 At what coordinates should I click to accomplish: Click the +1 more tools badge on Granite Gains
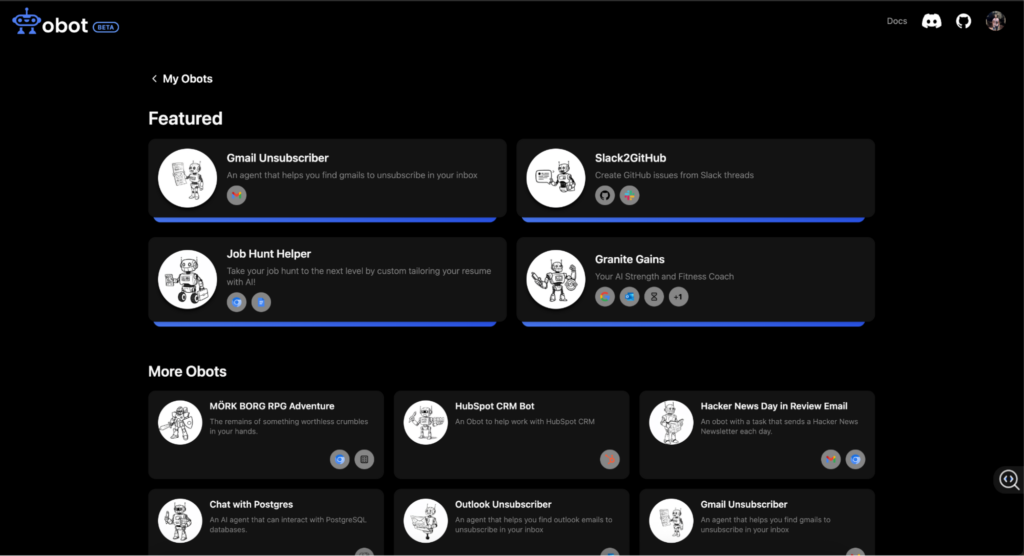(679, 297)
